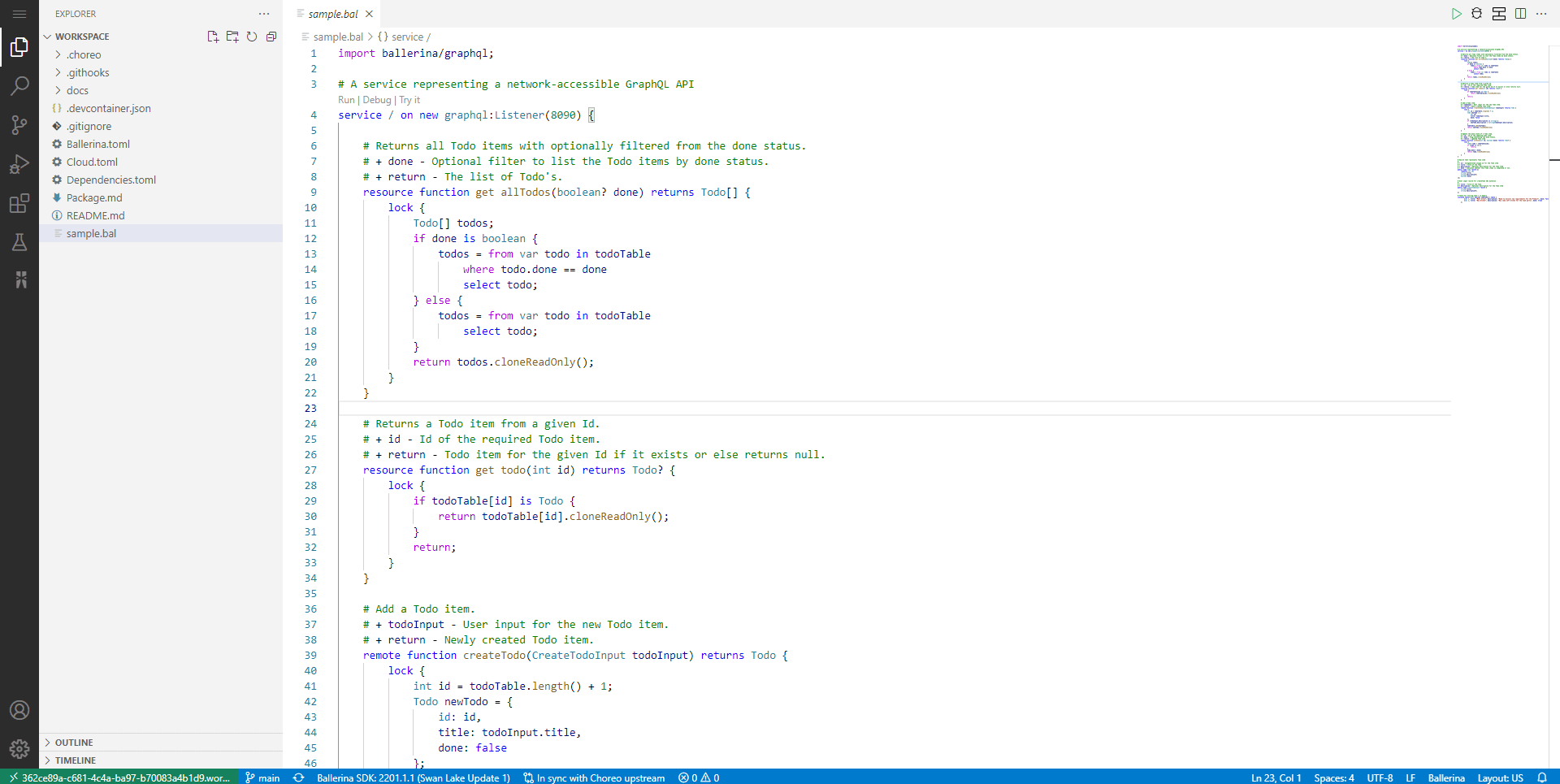Change keyboard Layout: US
Image resolution: width=1560 pixels, height=784 pixels.
pyautogui.click(x=1500, y=778)
